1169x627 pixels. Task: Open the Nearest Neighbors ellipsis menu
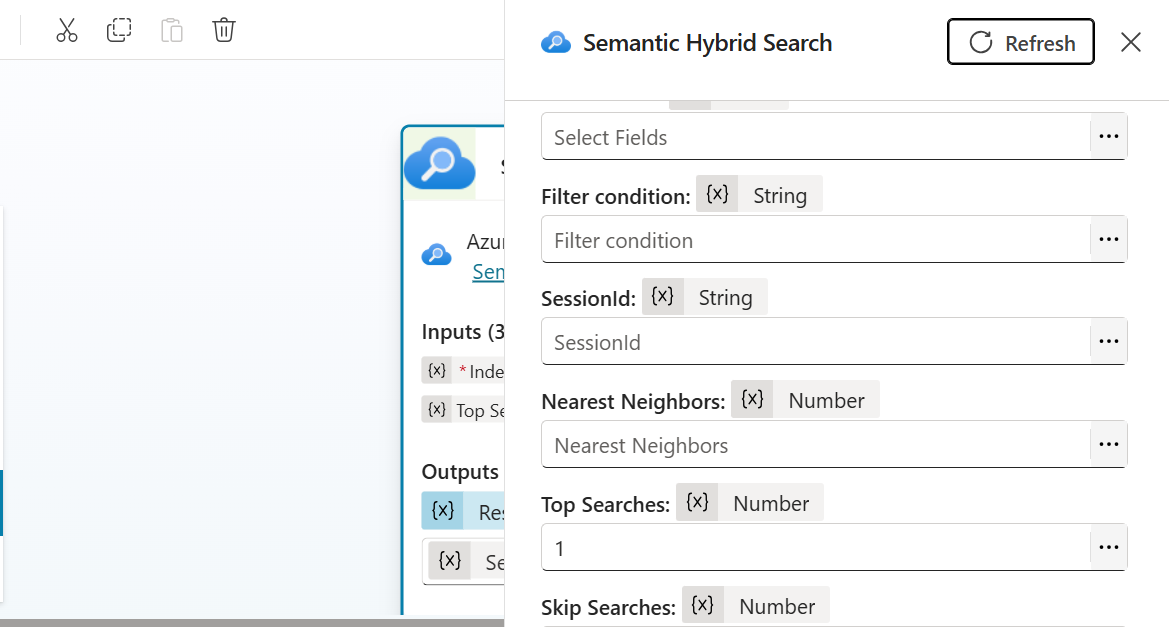(x=1109, y=444)
